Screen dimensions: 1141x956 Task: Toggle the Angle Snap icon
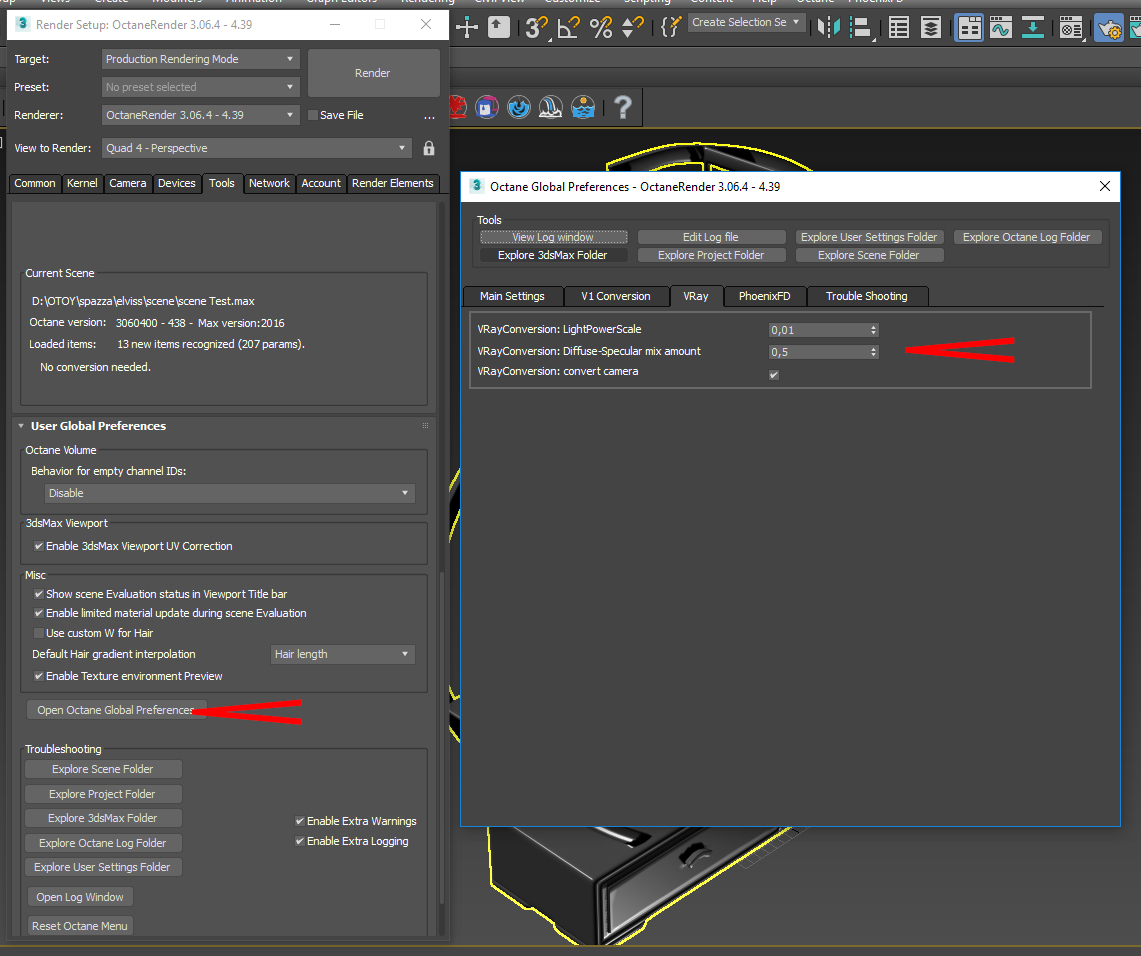coord(568,28)
